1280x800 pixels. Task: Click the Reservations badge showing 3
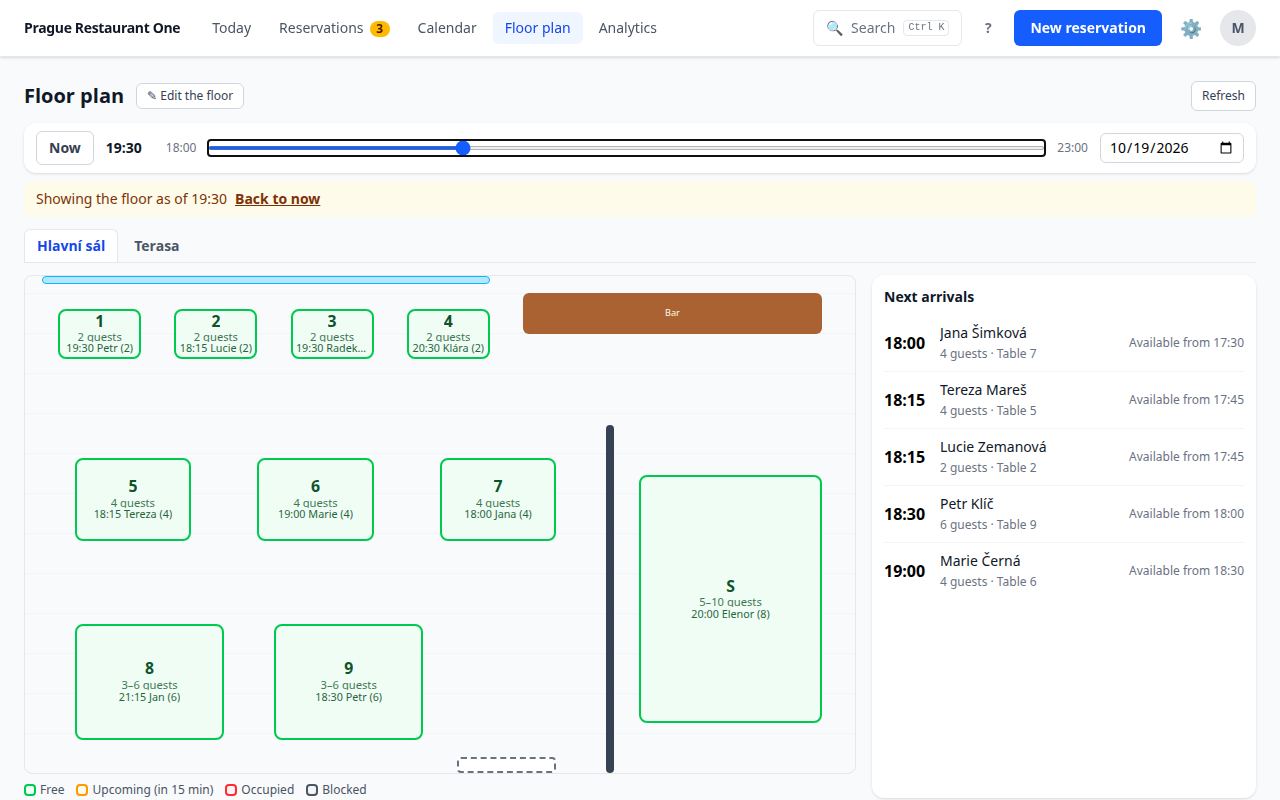380,28
